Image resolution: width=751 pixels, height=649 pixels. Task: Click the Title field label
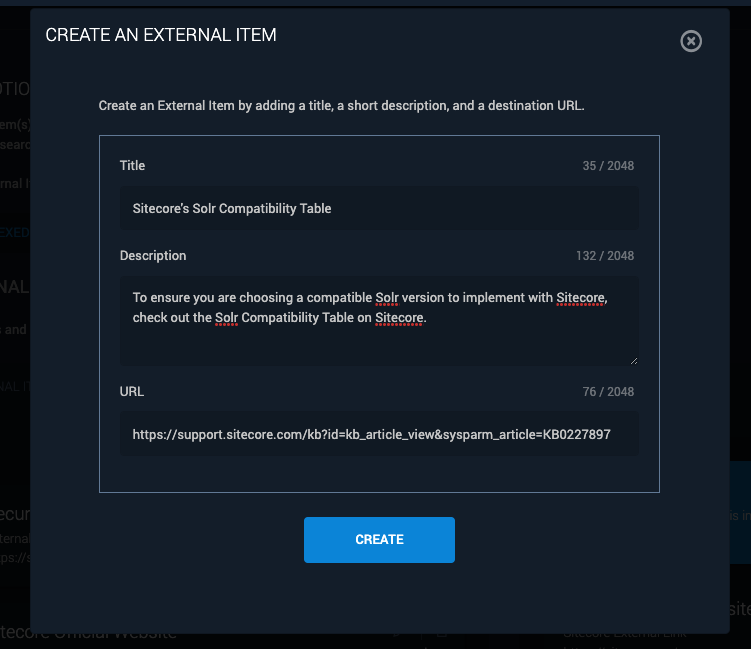(x=132, y=165)
